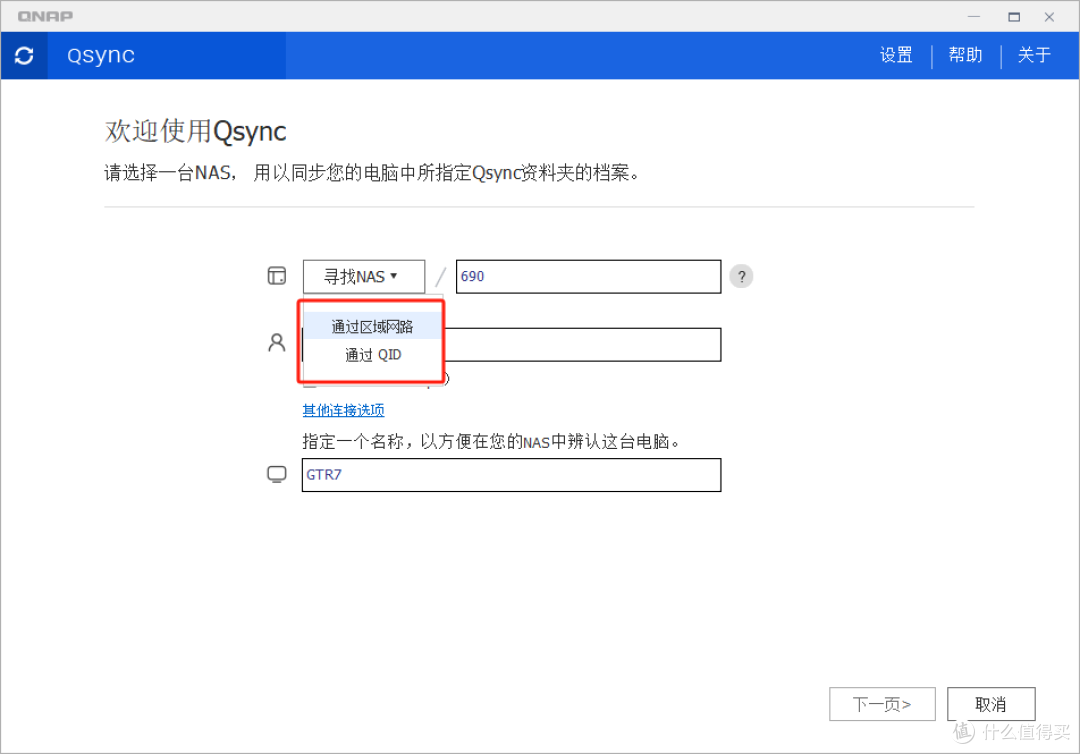
Task: Click the text 指定一个名称 description line
Action: (x=491, y=441)
